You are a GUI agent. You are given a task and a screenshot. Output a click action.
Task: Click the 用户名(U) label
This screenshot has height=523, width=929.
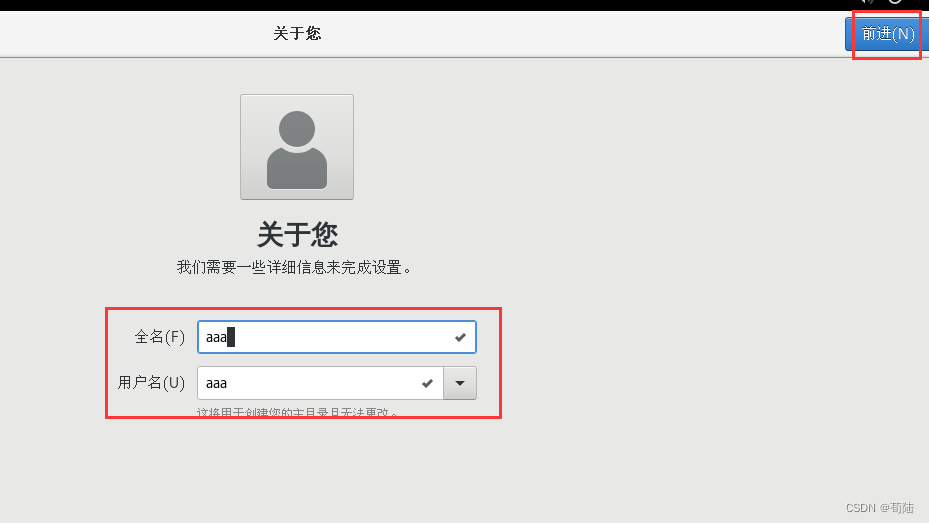152,383
